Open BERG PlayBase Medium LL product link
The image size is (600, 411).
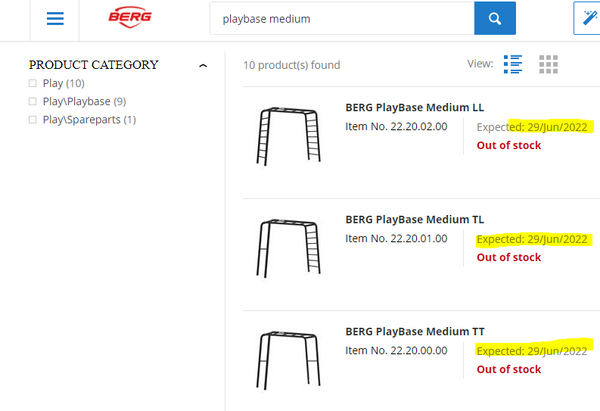pyautogui.click(x=414, y=107)
